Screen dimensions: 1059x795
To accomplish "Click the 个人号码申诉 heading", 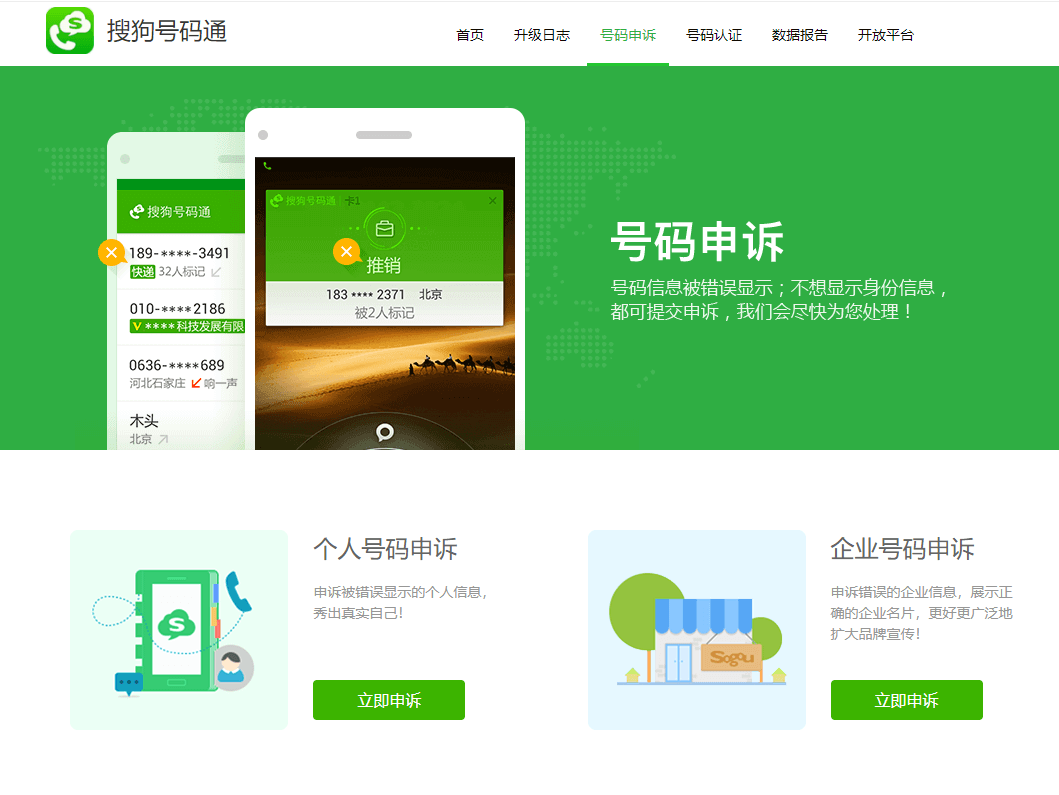I will (x=386, y=548).
